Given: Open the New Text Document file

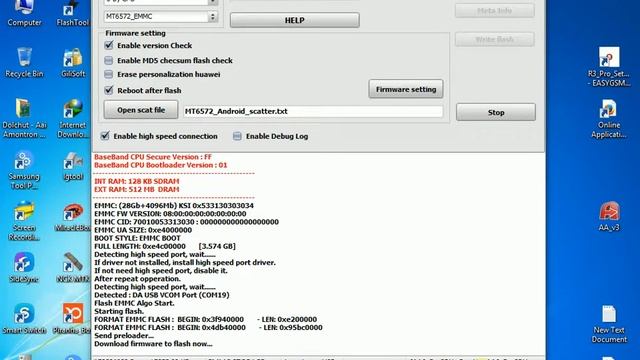Looking at the screenshot, I should point(609,324).
